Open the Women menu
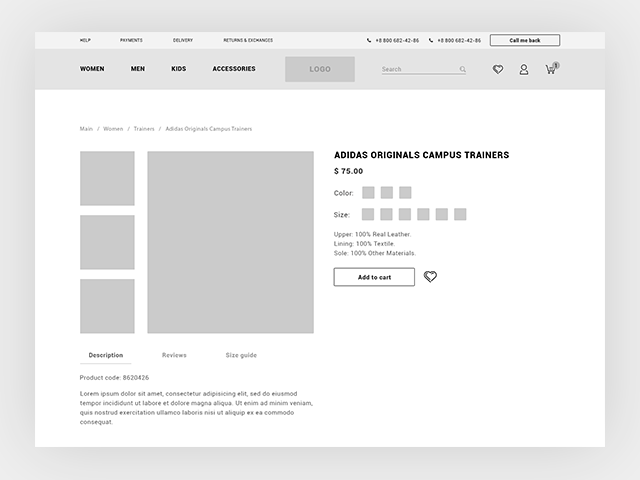The image size is (640, 480). pyautogui.click(x=92, y=69)
